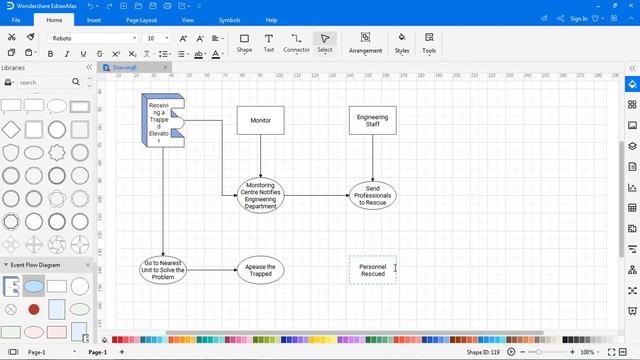Click the Print icon in title bar
This screenshot has width=640, height=360.
click(167, 6)
